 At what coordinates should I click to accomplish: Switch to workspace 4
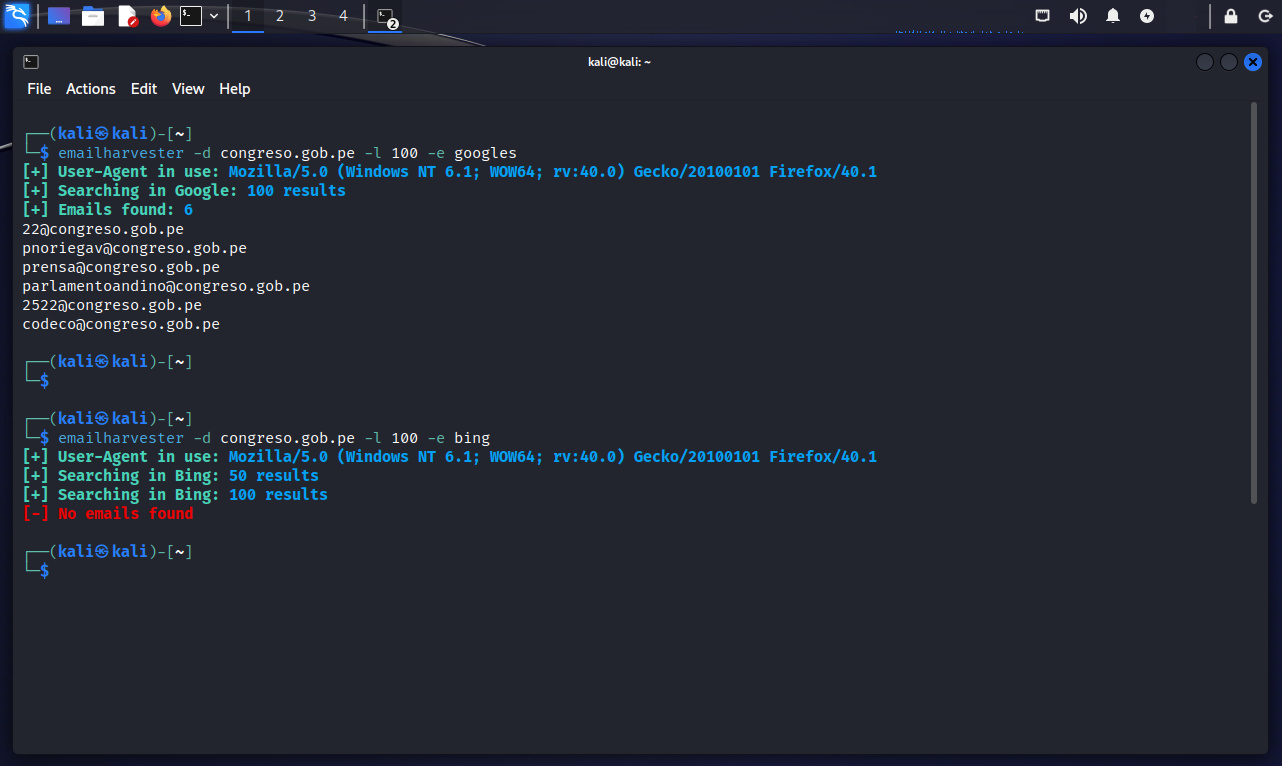[x=344, y=16]
